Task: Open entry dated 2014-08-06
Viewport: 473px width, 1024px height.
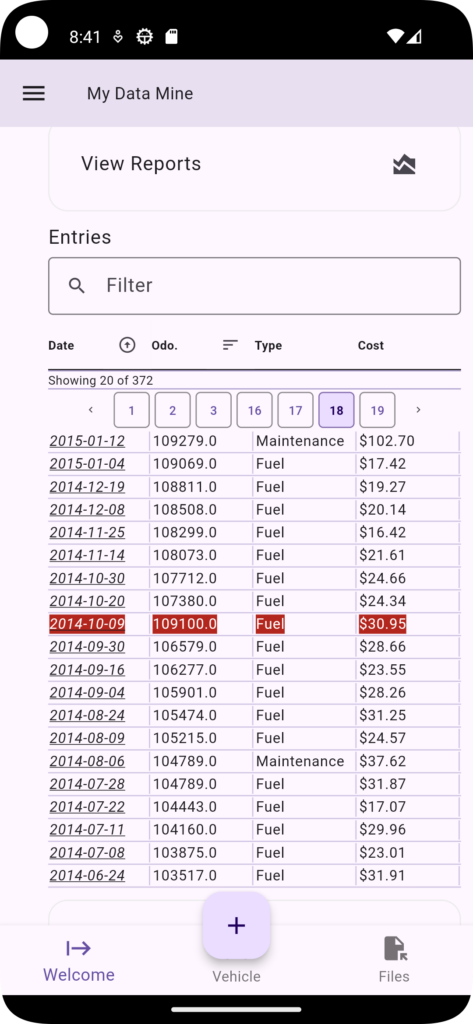Action: pos(87,761)
